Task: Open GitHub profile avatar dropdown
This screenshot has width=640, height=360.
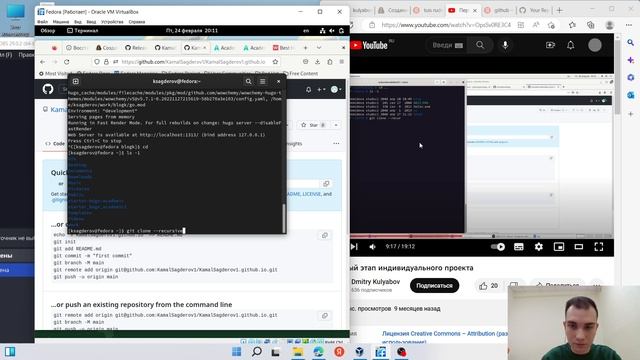Action: [x=336, y=89]
